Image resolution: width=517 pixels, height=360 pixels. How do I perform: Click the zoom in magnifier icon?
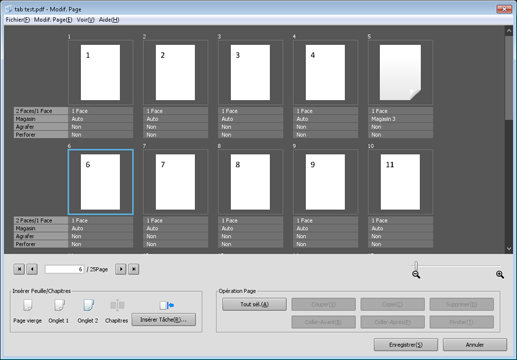coord(500,275)
